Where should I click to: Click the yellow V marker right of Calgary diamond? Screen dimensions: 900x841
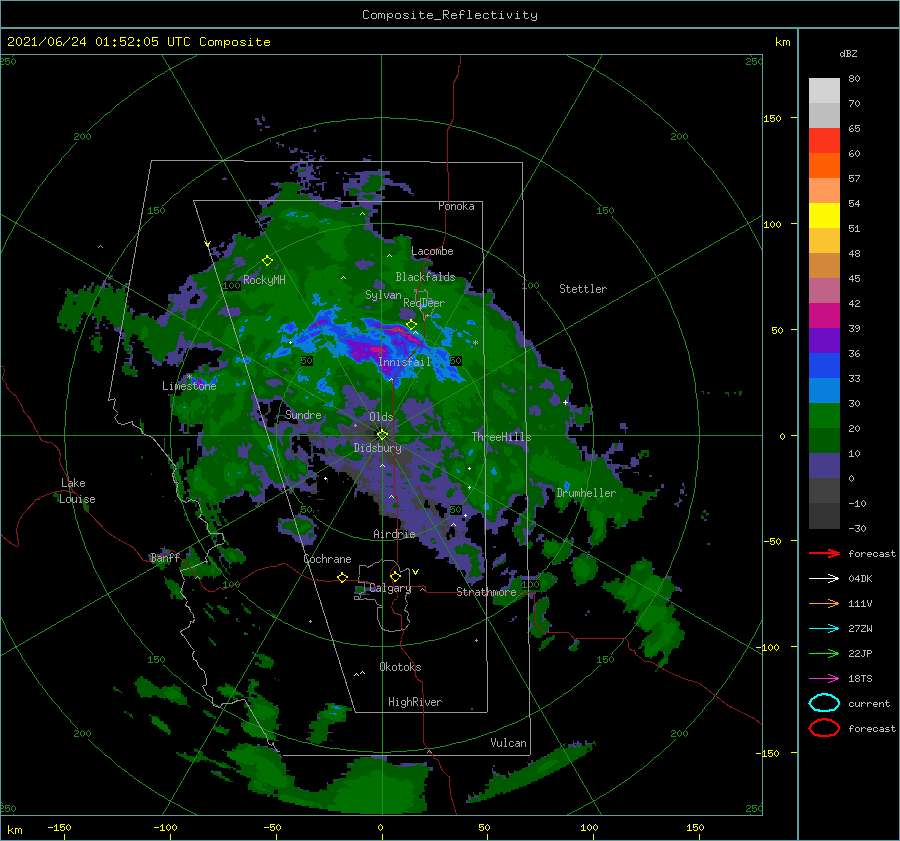coord(415,572)
